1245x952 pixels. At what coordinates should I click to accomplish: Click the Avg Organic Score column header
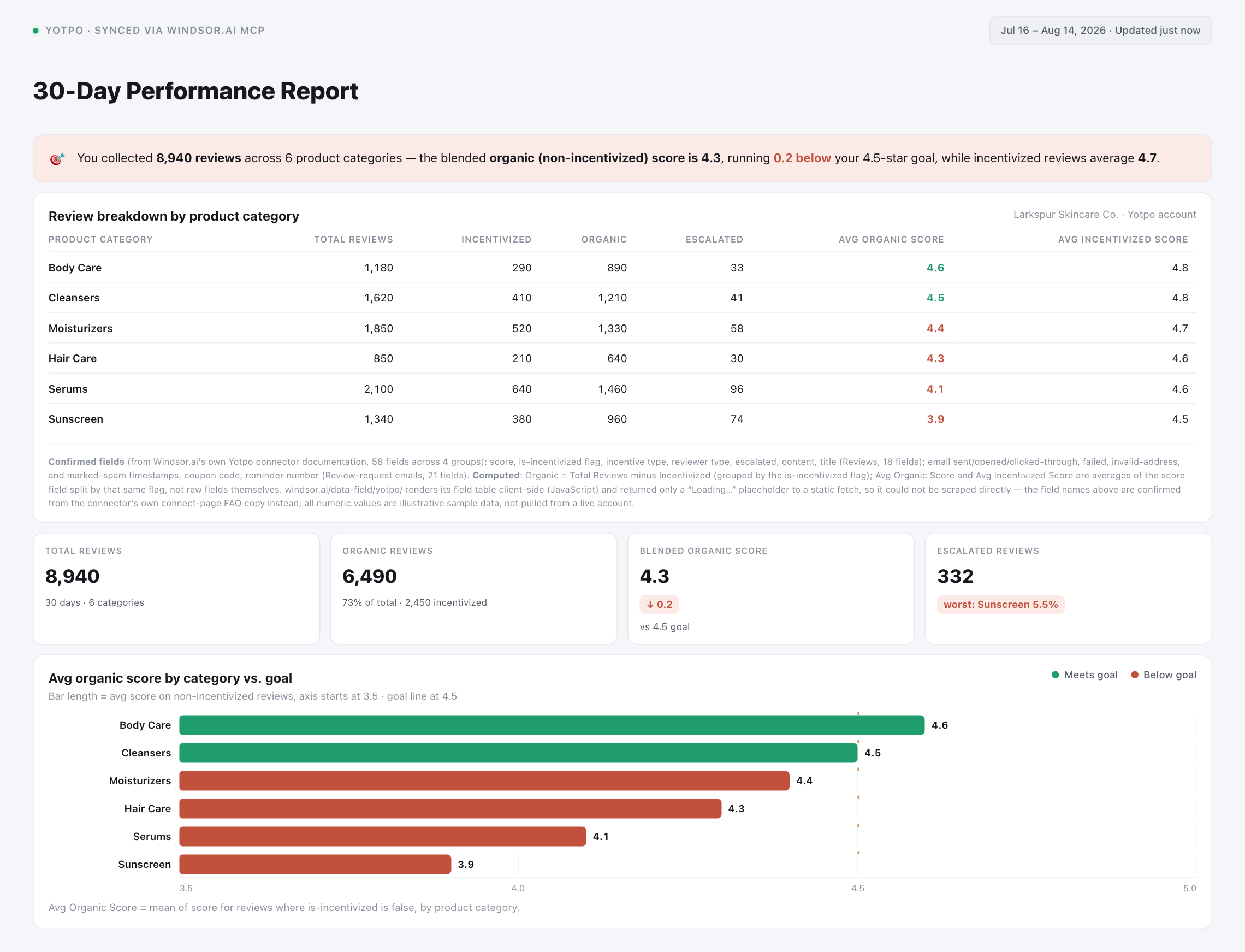[891, 239]
